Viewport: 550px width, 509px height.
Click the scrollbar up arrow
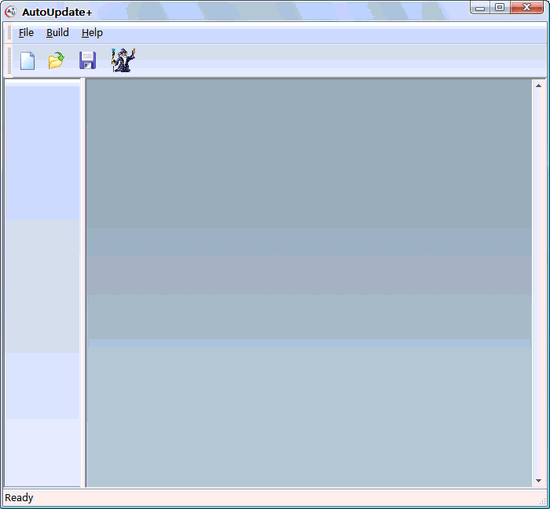[x=539, y=86]
